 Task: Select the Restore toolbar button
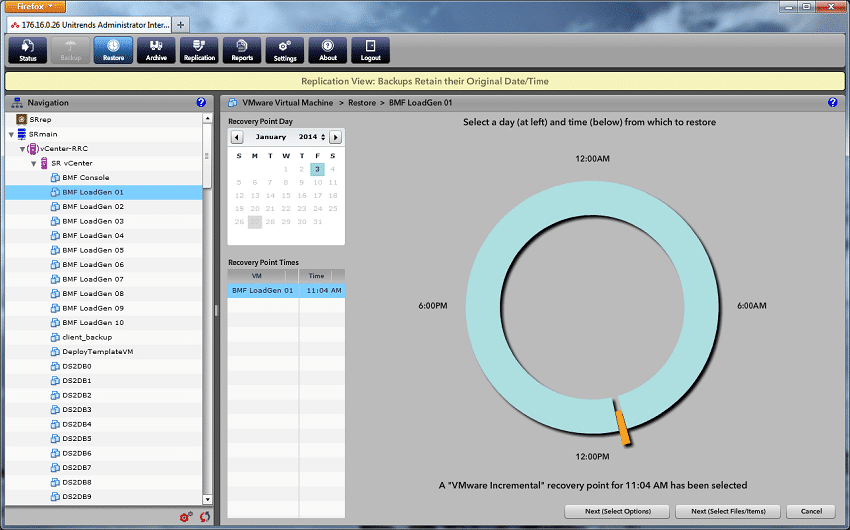(113, 50)
